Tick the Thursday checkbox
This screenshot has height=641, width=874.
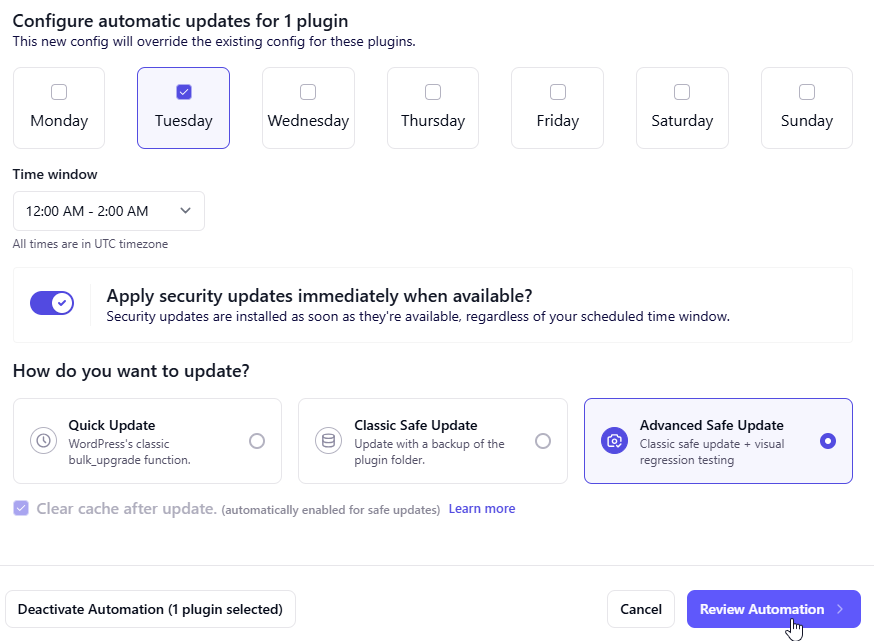(x=433, y=92)
